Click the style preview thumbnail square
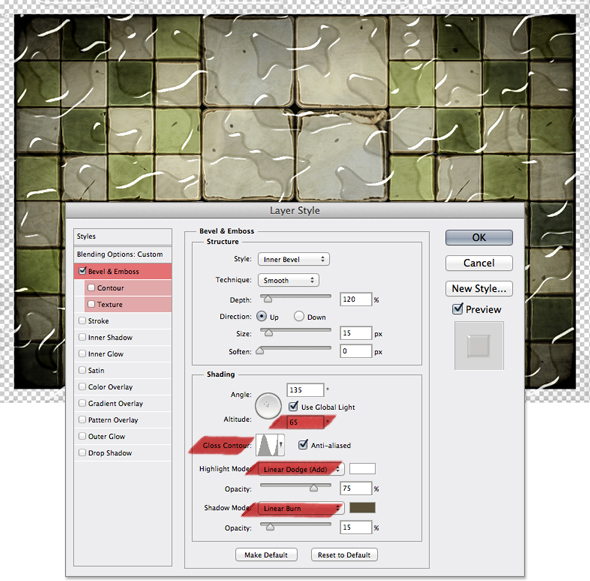 (479, 345)
